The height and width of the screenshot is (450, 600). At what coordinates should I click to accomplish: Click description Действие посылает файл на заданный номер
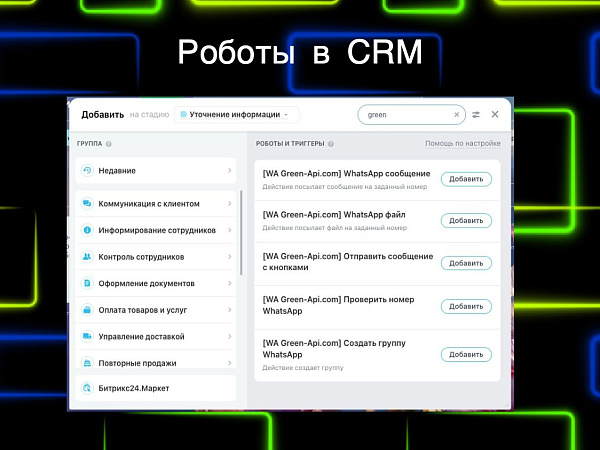coord(334,228)
